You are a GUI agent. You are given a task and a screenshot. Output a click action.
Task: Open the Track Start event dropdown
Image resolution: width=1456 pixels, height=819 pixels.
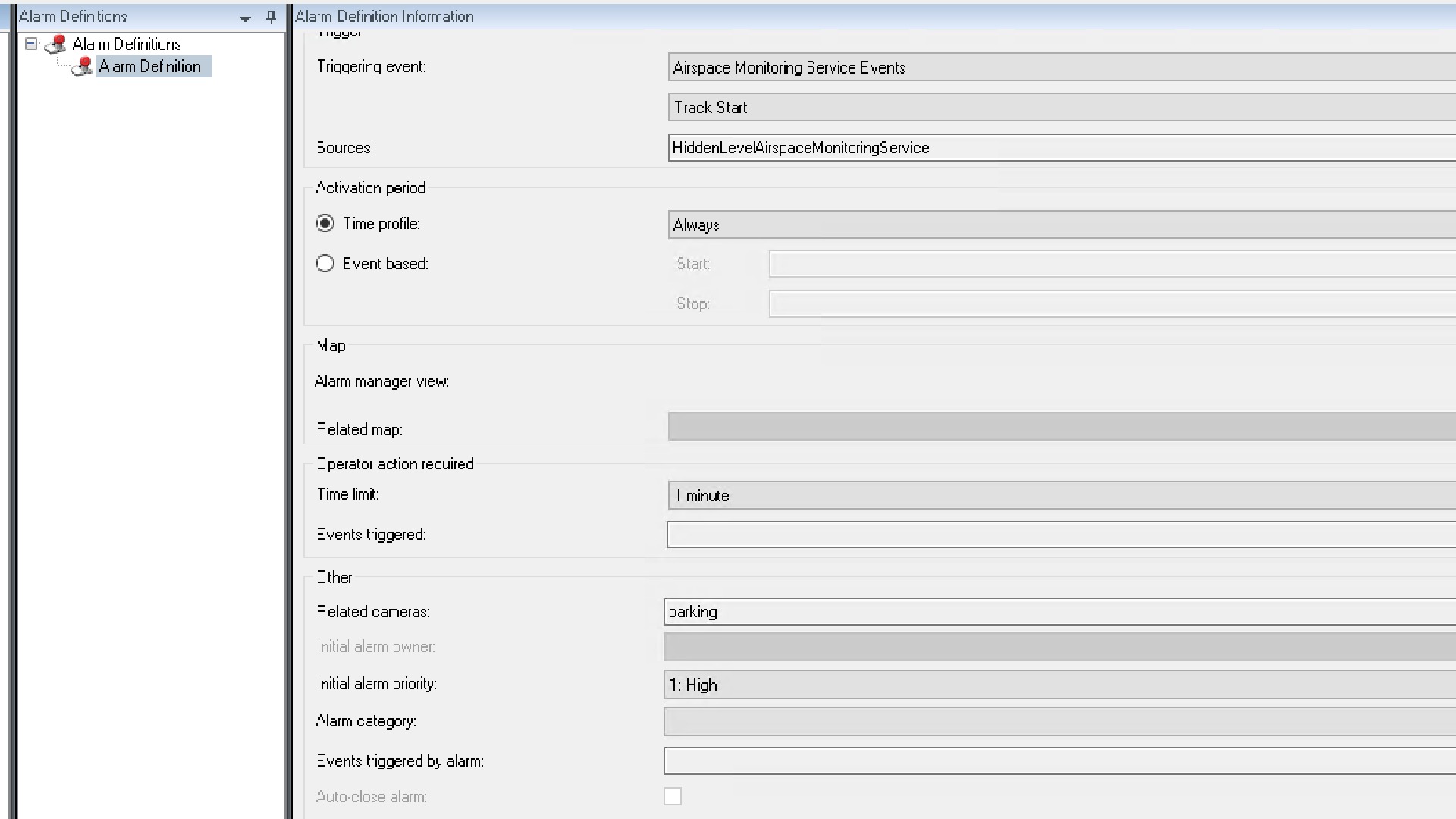tap(1062, 108)
